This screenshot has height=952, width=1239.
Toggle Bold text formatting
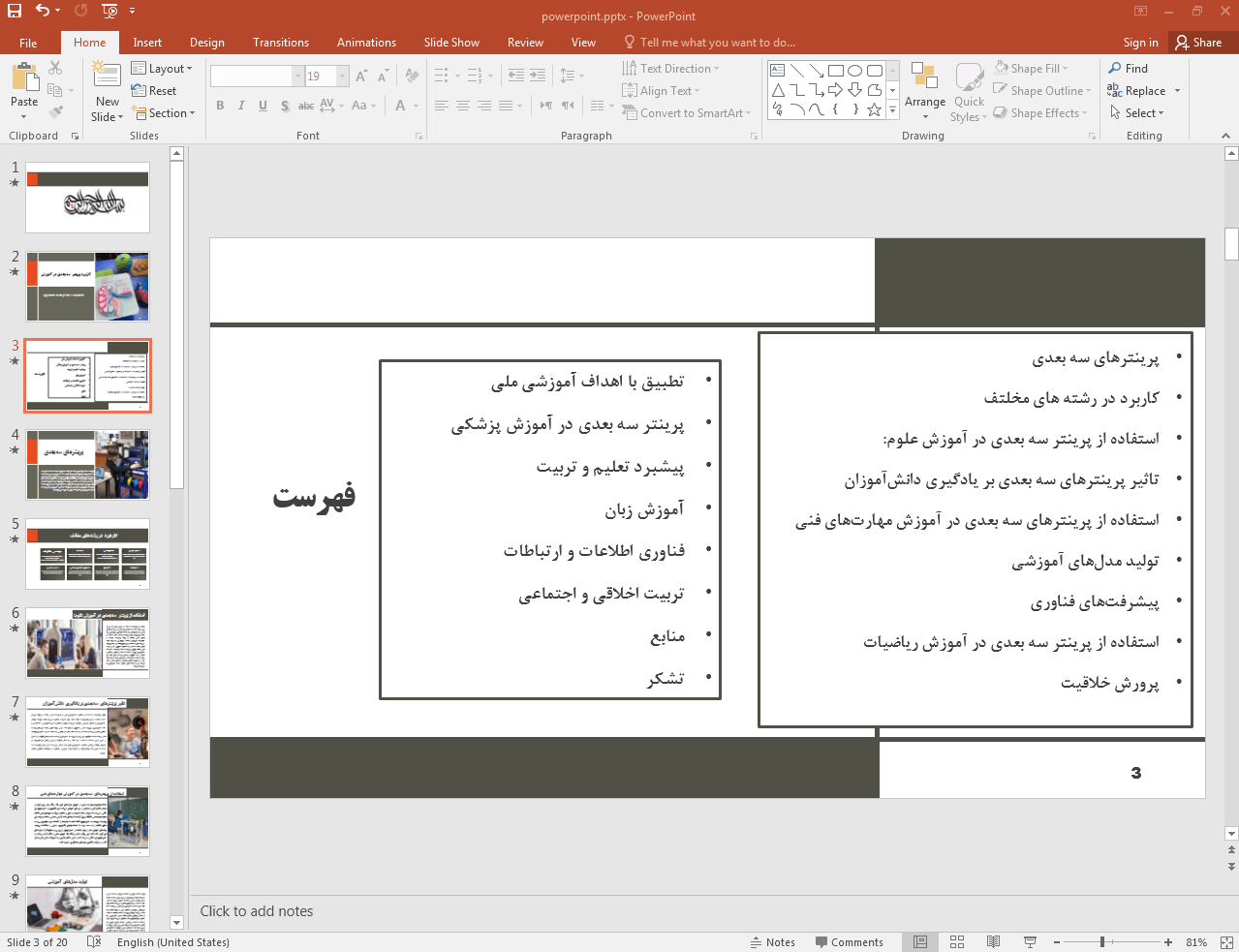[220, 106]
